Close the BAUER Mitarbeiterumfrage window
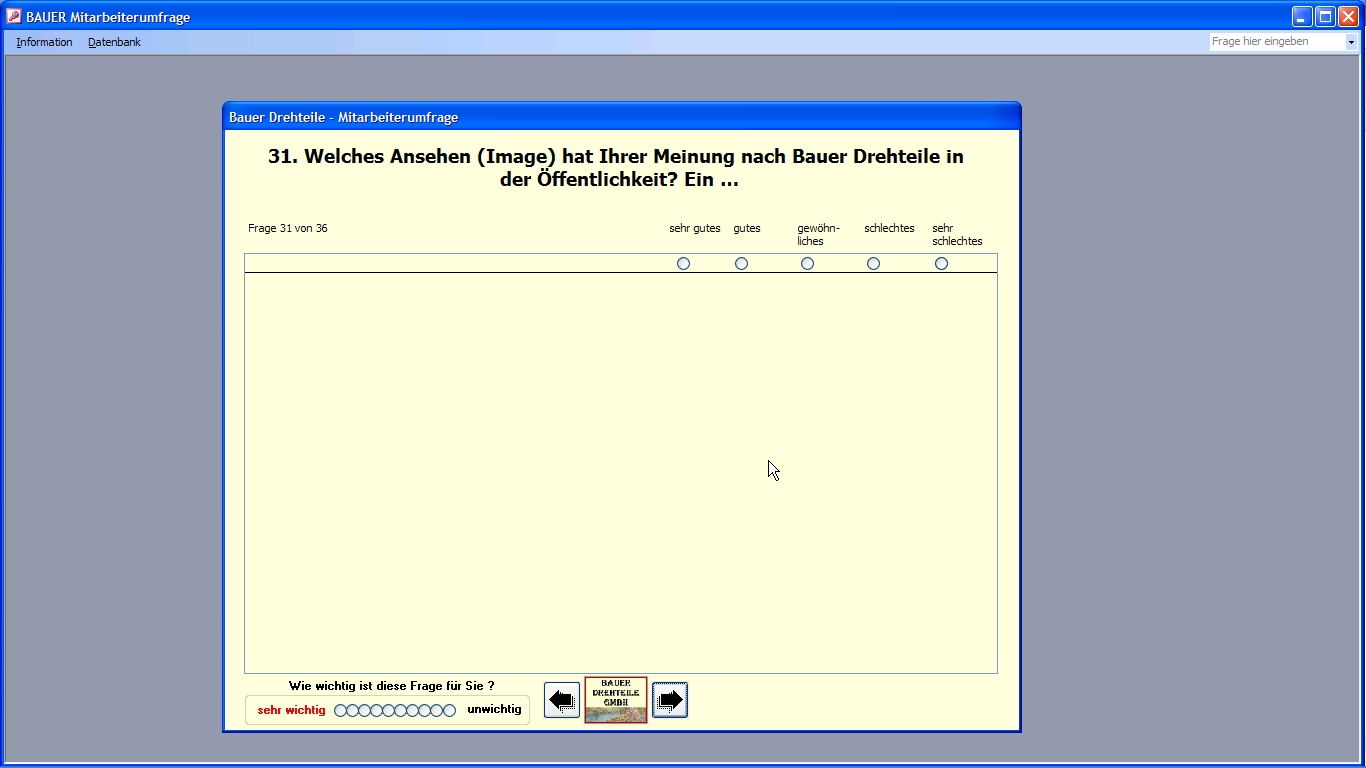 click(x=1348, y=16)
